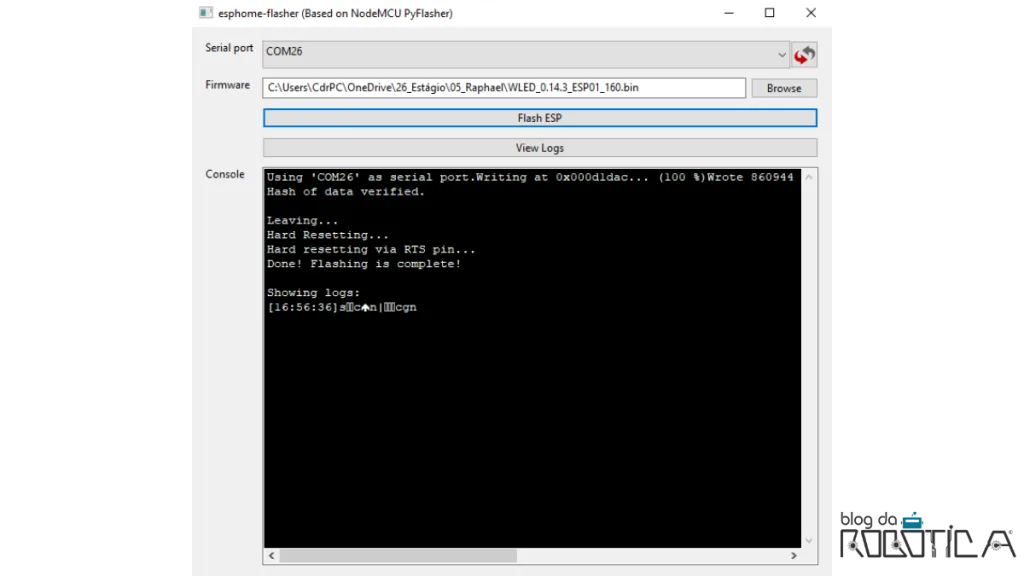Click the horizontal console scrollbar thumb
Image resolution: width=1024 pixels, height=576 pixels.
point(398,555)
